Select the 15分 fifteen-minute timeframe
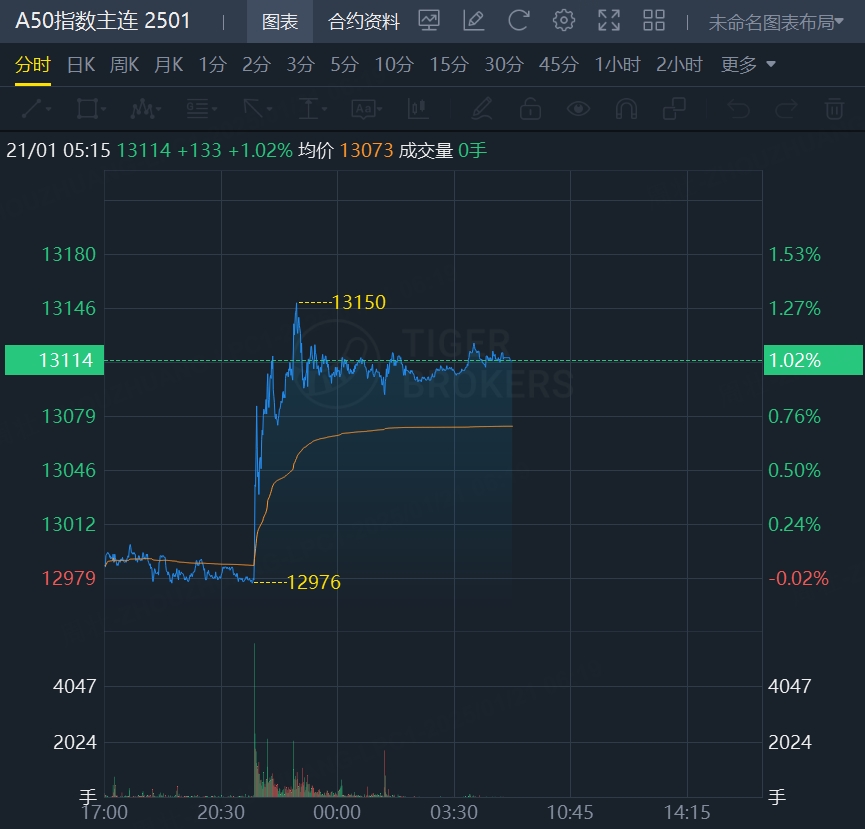The height and width of the screenshot is (829, 865). point(449,65)
